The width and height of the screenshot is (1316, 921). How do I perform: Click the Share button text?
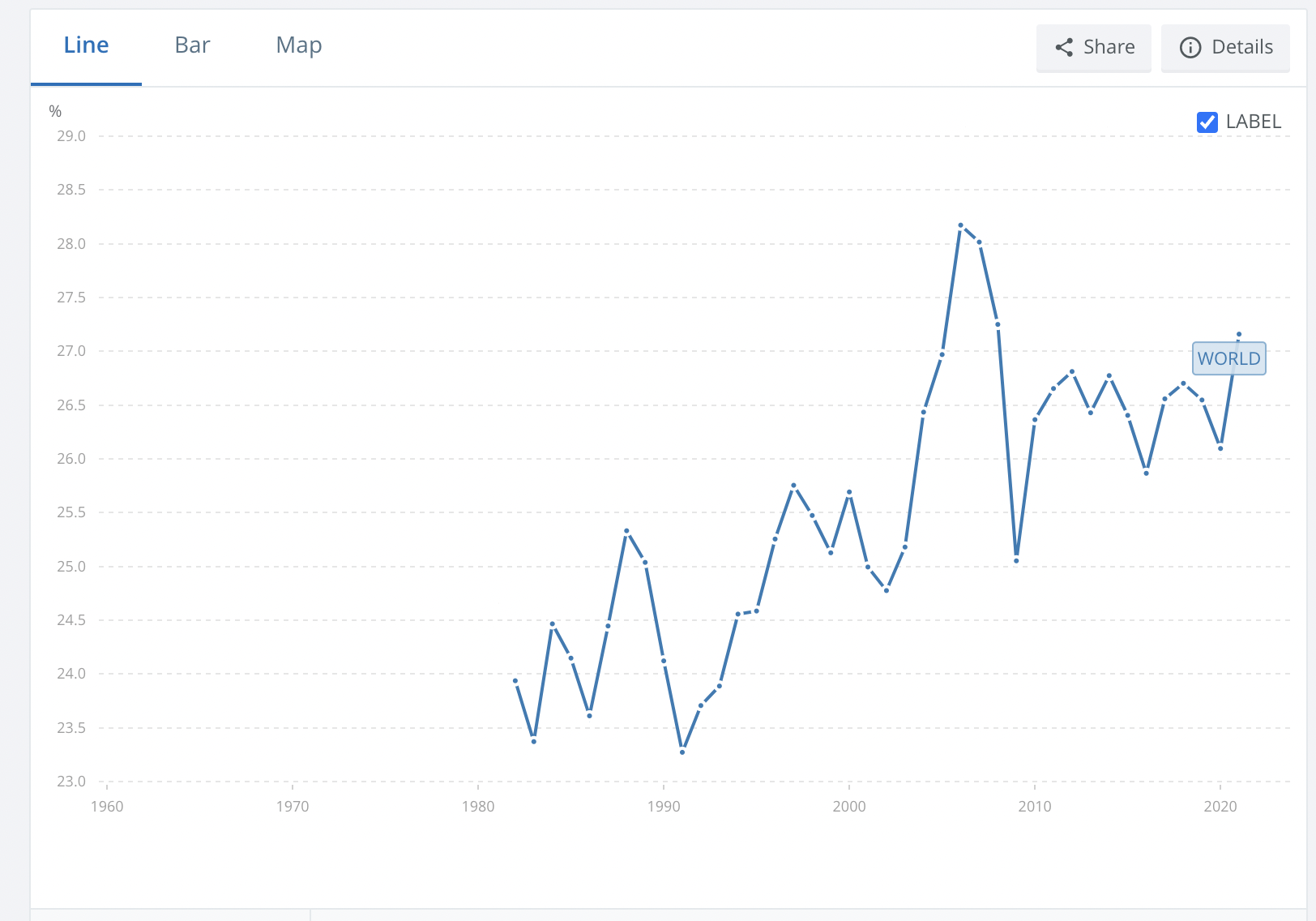(x=1109, y=48)
